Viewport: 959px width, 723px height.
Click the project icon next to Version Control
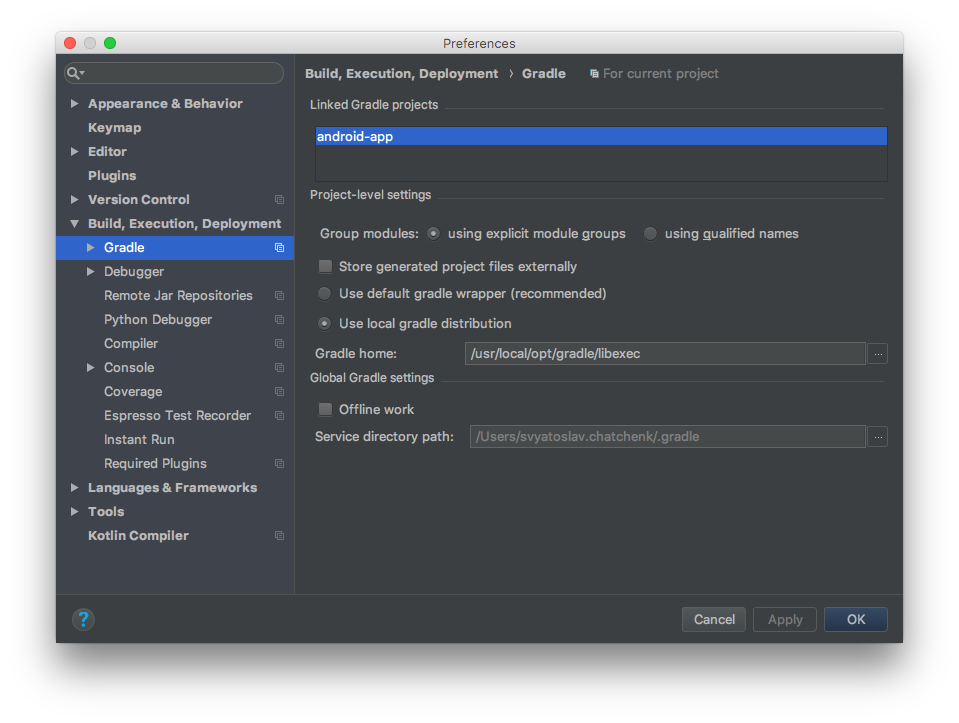[x=278, y=199]
